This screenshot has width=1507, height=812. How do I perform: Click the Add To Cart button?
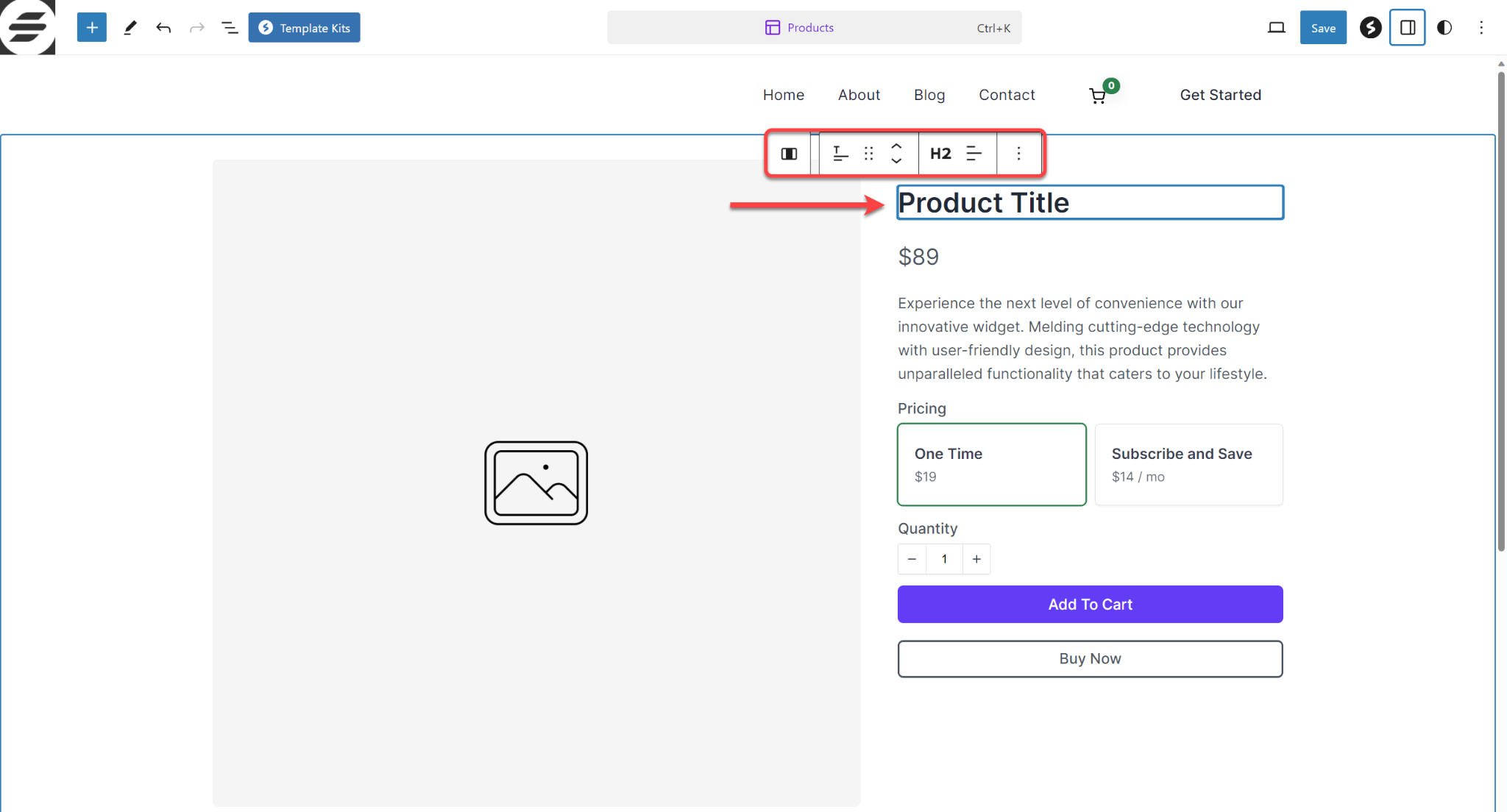tap(1090, 604)
